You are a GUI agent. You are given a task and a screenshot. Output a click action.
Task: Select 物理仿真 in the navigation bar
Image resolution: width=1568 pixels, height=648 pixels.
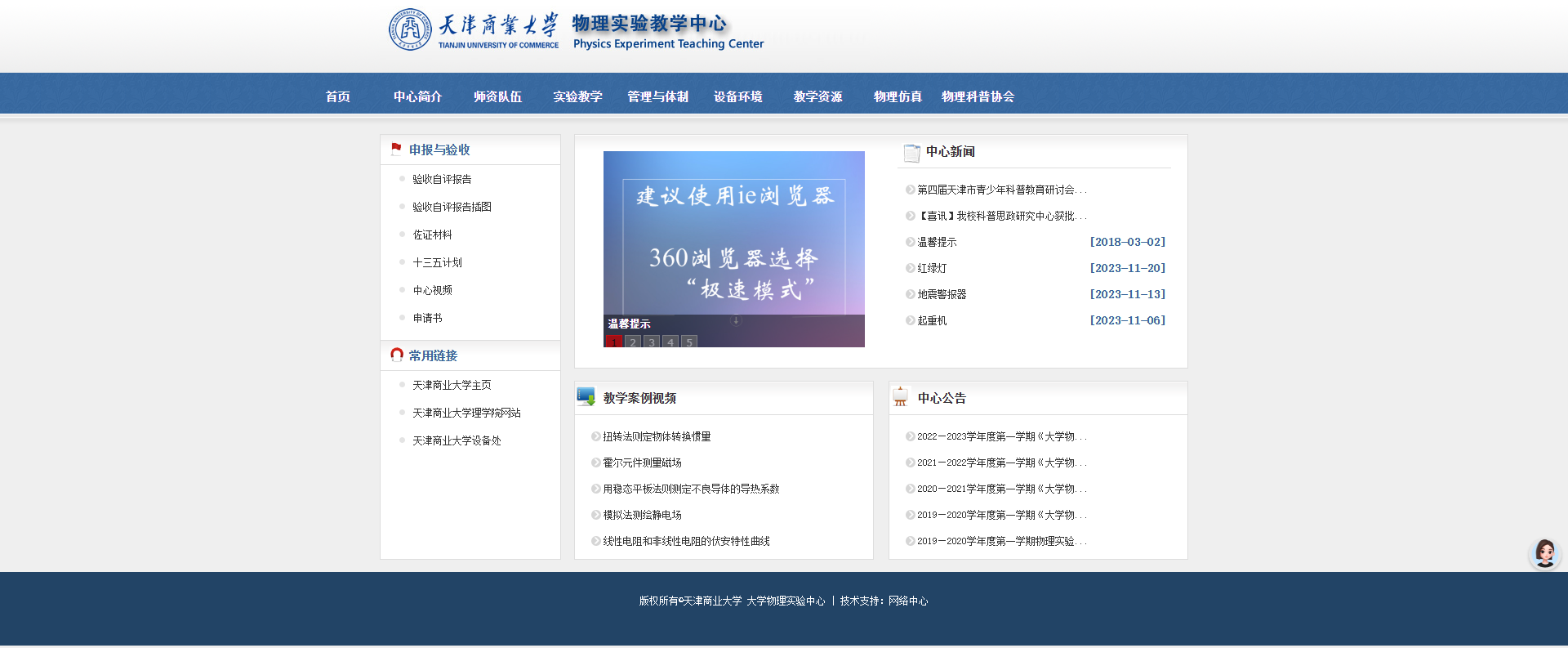(x=898, y=96)
